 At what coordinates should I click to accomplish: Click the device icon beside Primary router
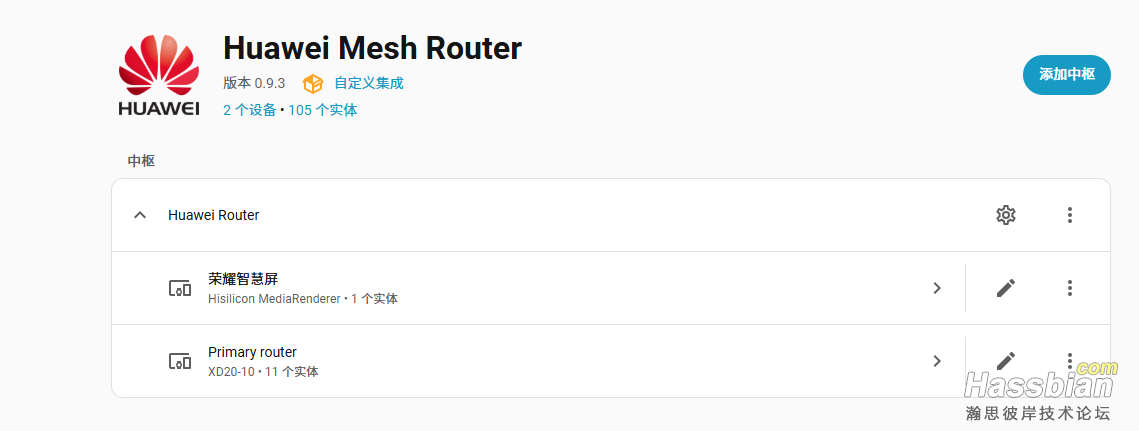pos(179,361)
